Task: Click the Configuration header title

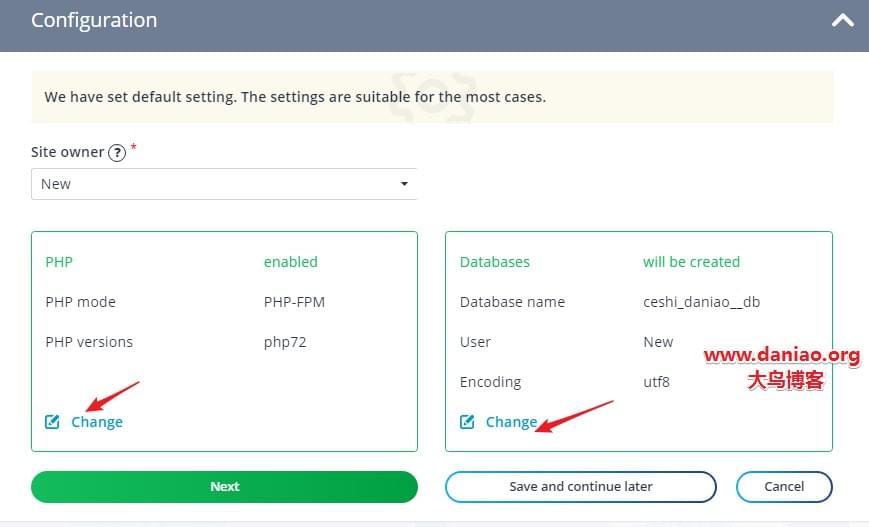Action: click(94, 21)
